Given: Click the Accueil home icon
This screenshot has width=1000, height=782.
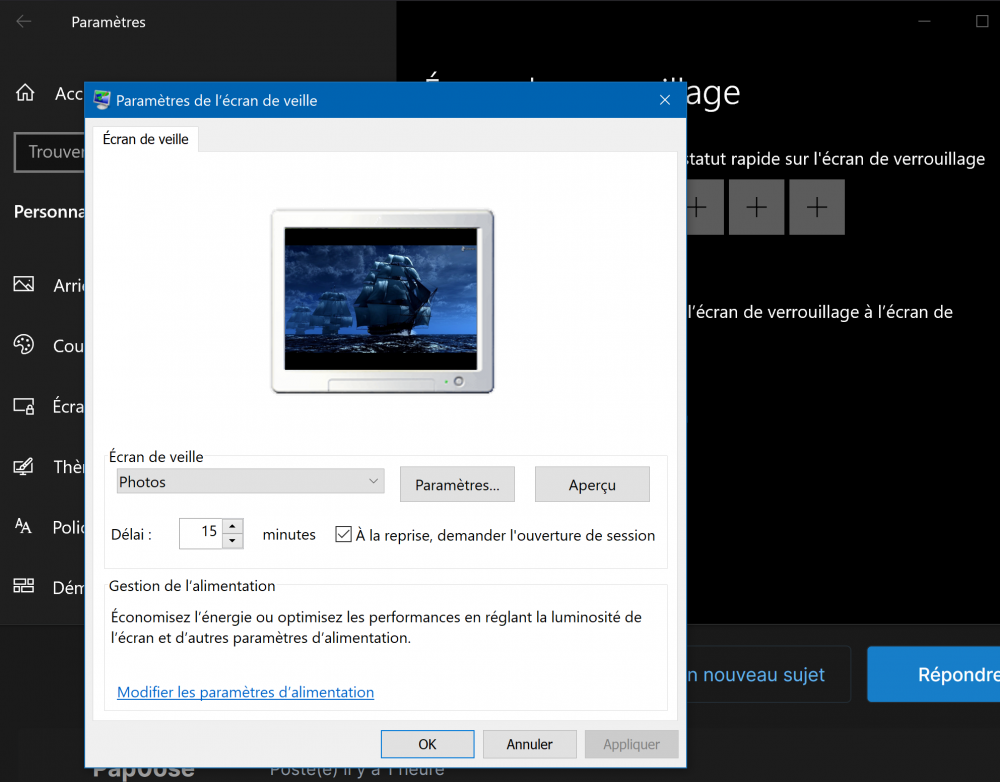Looking at the screenshot, I should click(25, 93).
